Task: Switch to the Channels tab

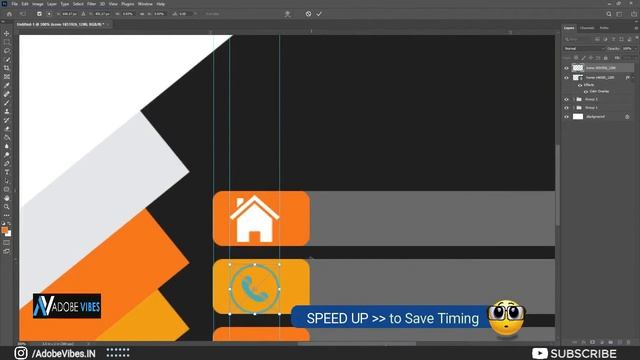Action: coord(587,28)
